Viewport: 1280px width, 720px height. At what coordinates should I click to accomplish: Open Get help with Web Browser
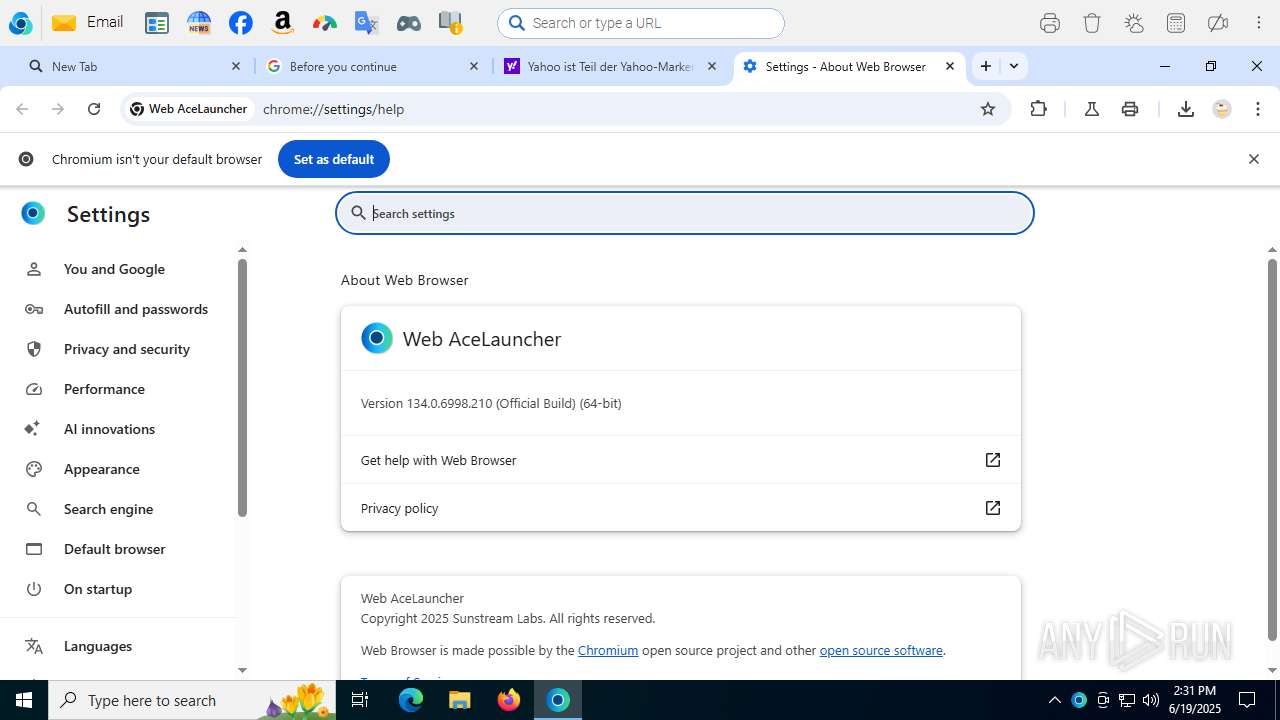point(680,460)
